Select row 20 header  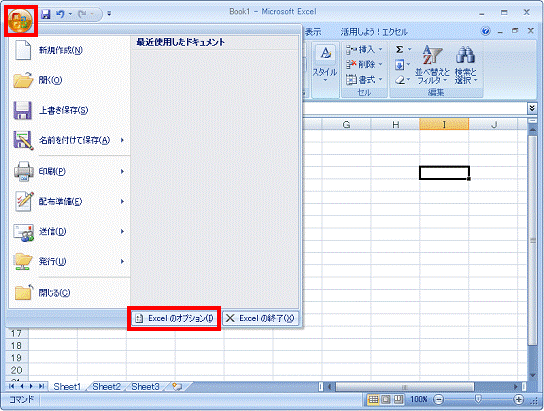(16, 370)
